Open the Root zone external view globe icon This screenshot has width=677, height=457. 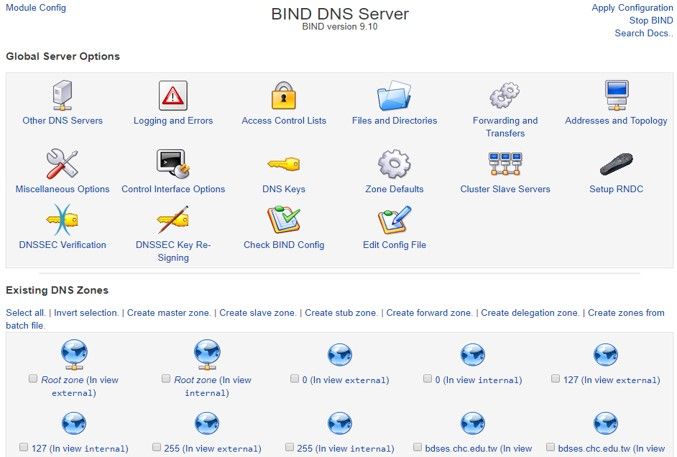[74, 355]
